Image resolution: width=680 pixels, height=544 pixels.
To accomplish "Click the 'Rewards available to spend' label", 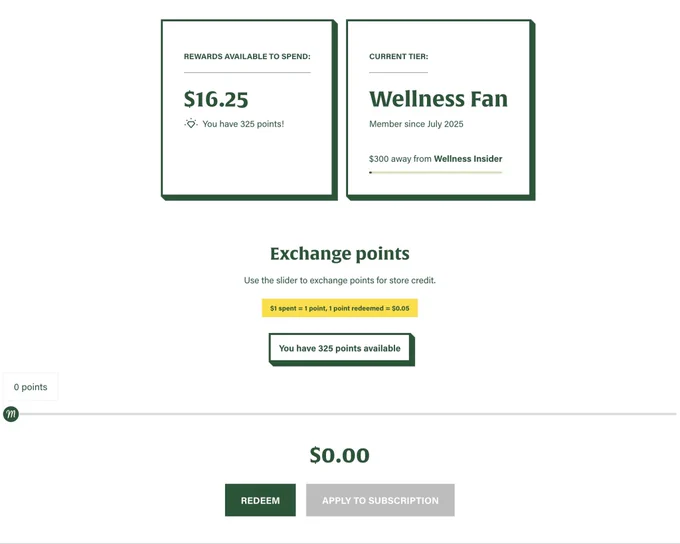I will (247, 56).
